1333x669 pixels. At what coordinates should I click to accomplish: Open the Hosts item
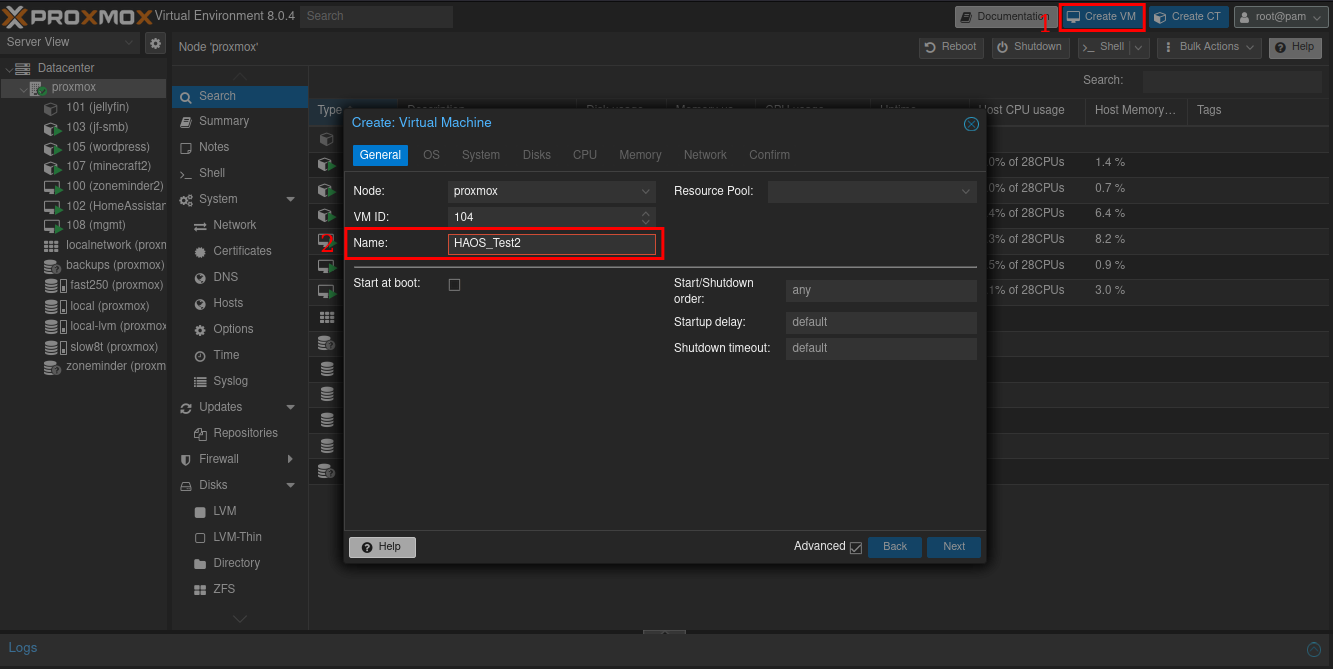pos(239,303)
